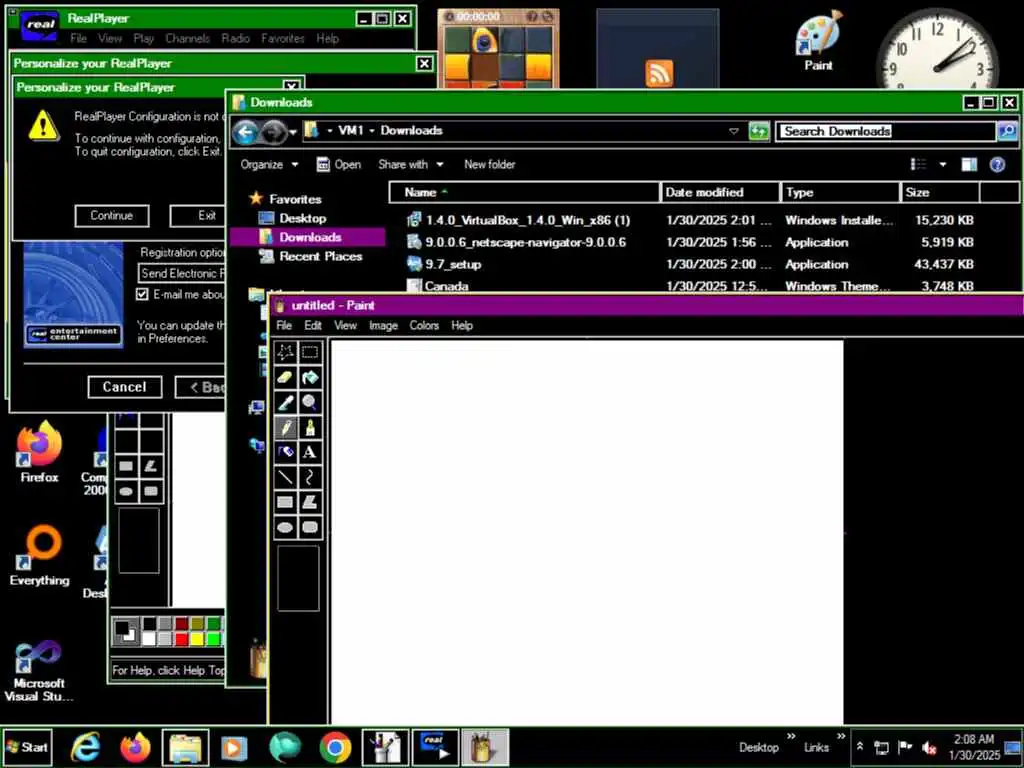Refresh the Downloads folder address bar

pos(758,131)
